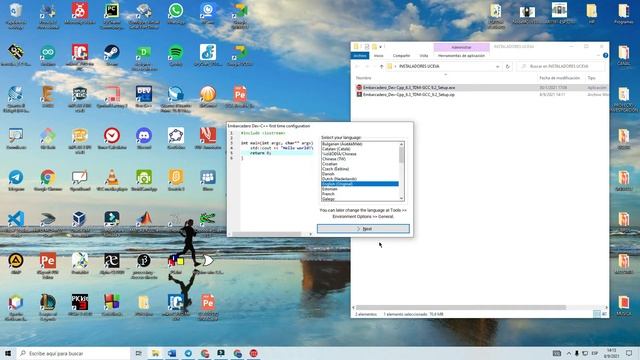
Task: Click the Explorer horizontal scrollbar
Action: click(x=460, y=307)
